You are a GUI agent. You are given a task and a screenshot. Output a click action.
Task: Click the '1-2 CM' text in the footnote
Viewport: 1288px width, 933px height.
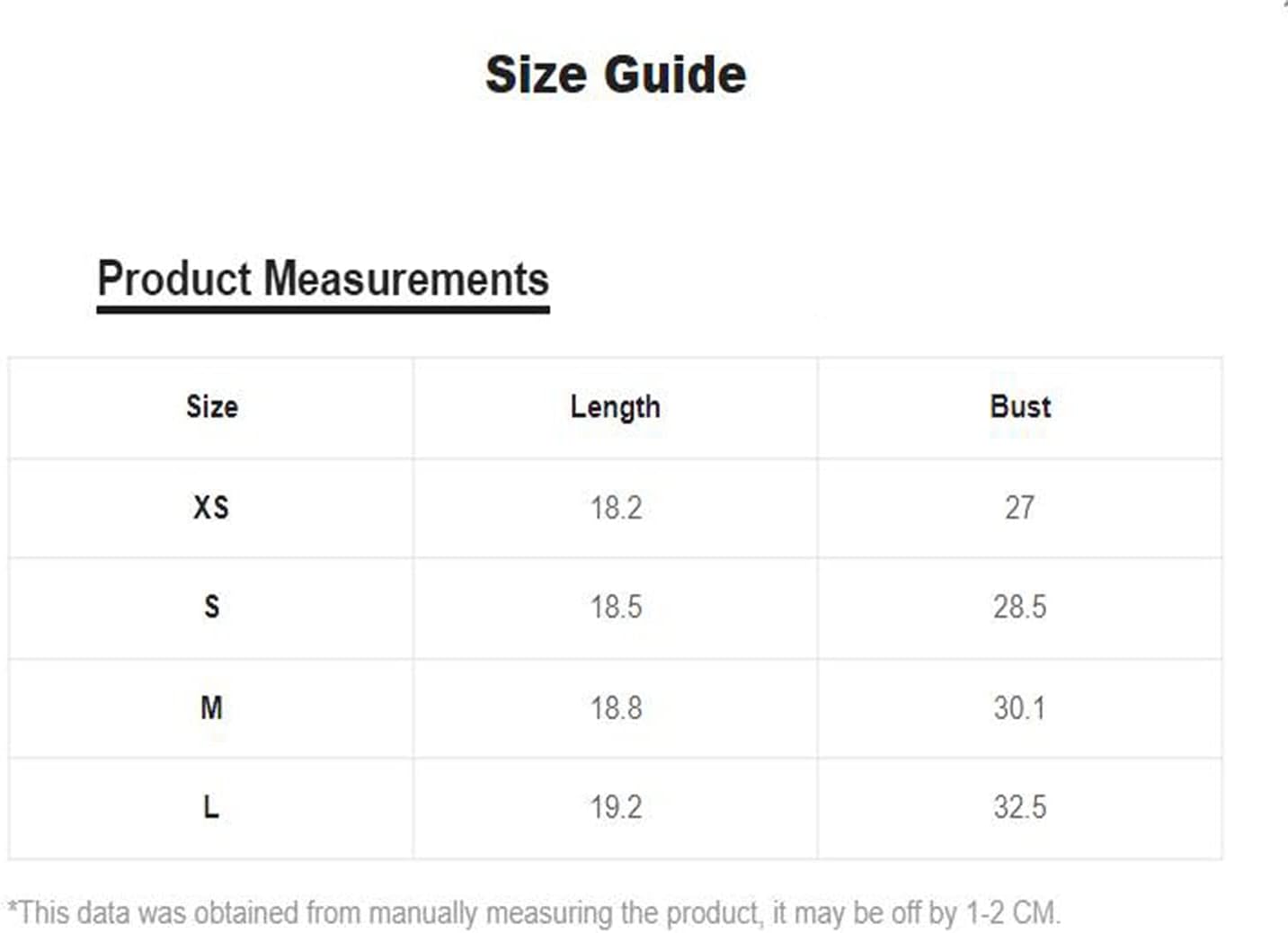(x=1012, y=913)
